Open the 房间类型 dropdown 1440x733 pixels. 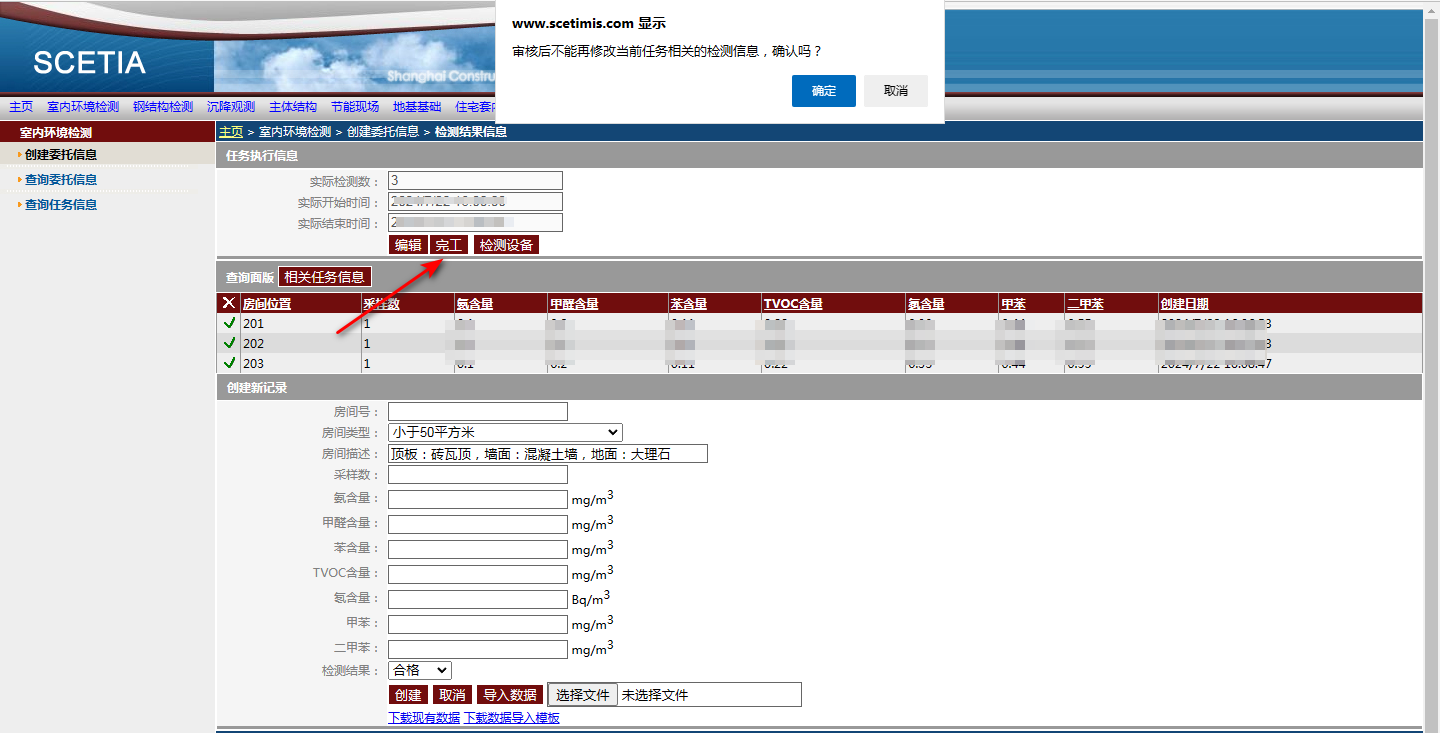point(505,432)
